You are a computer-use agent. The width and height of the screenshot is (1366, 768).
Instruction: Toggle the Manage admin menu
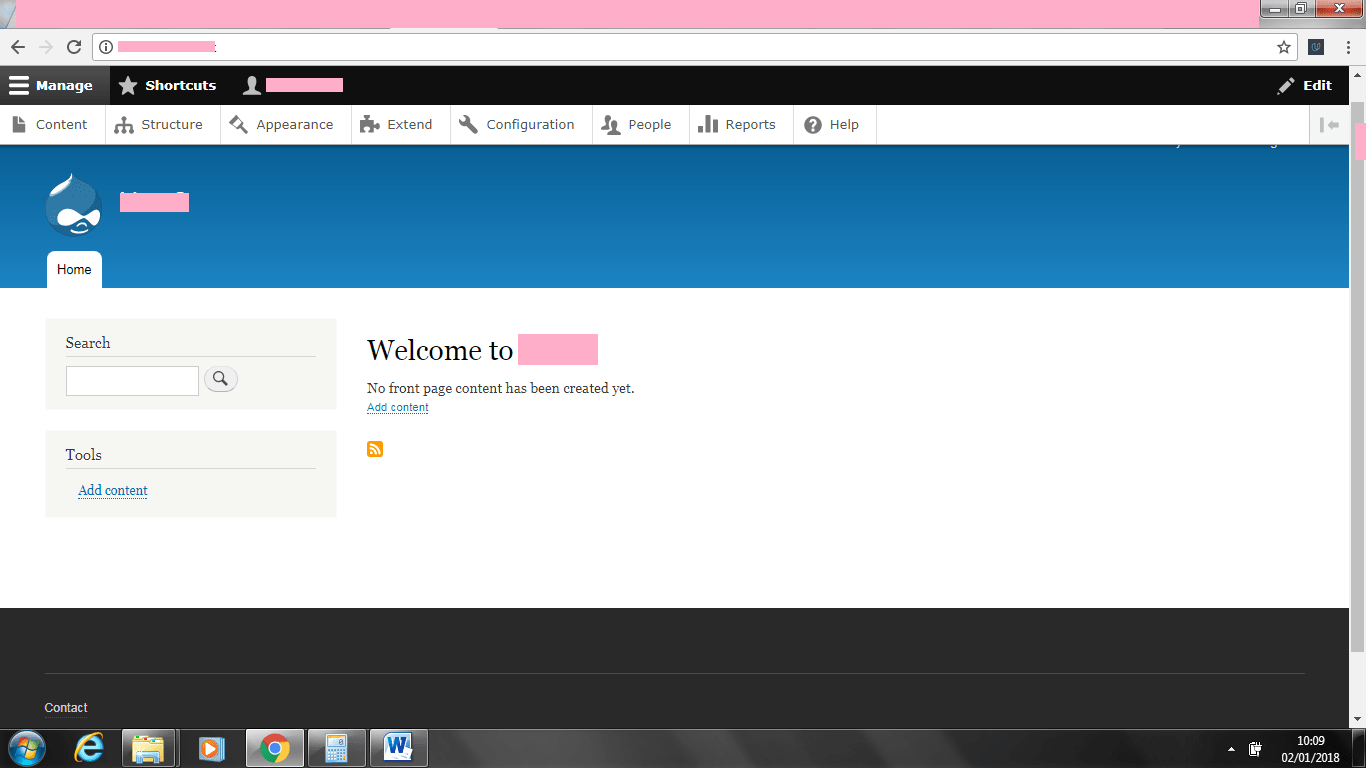52,86
